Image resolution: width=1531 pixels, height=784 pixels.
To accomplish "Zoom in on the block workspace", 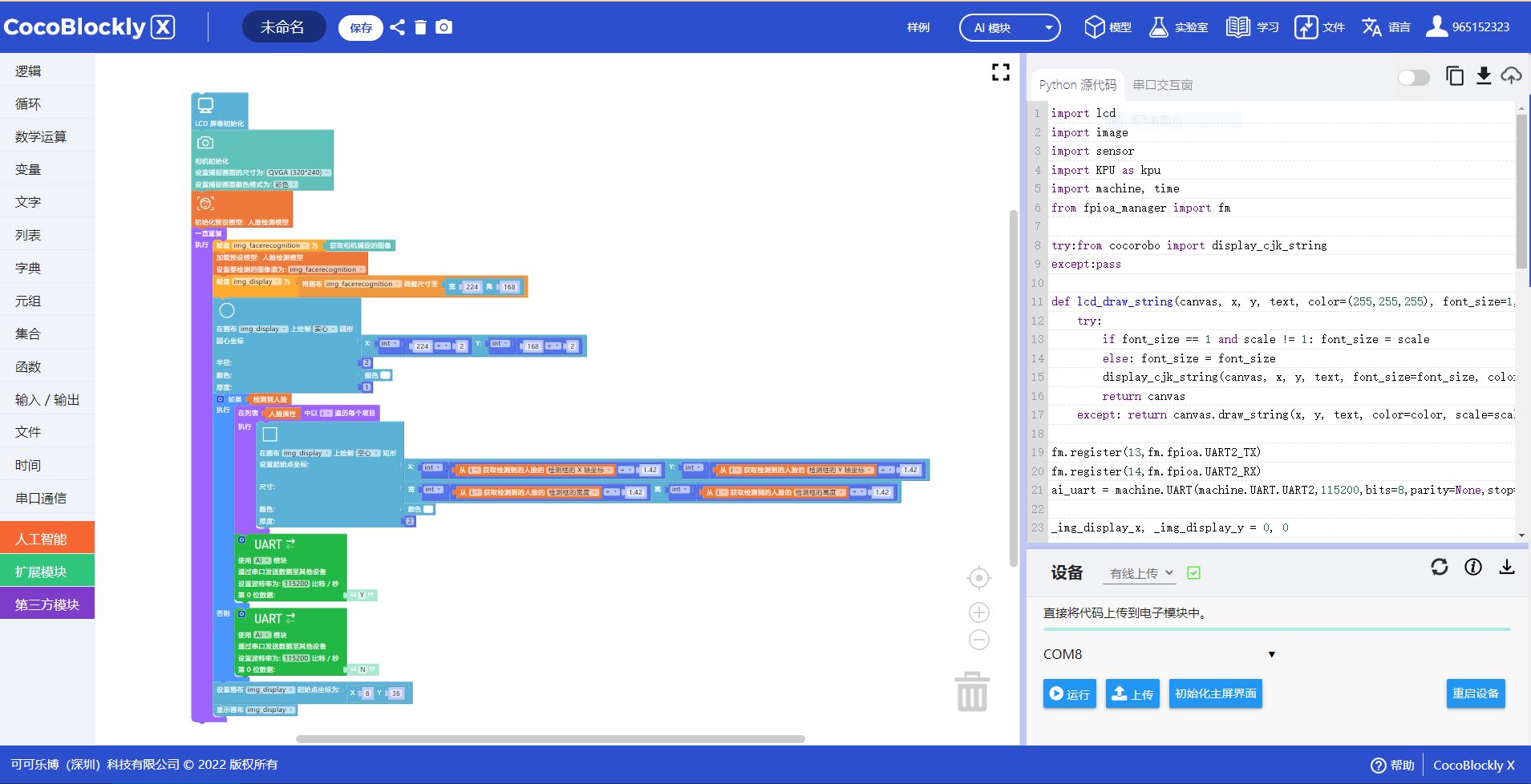I will (978, 612).
